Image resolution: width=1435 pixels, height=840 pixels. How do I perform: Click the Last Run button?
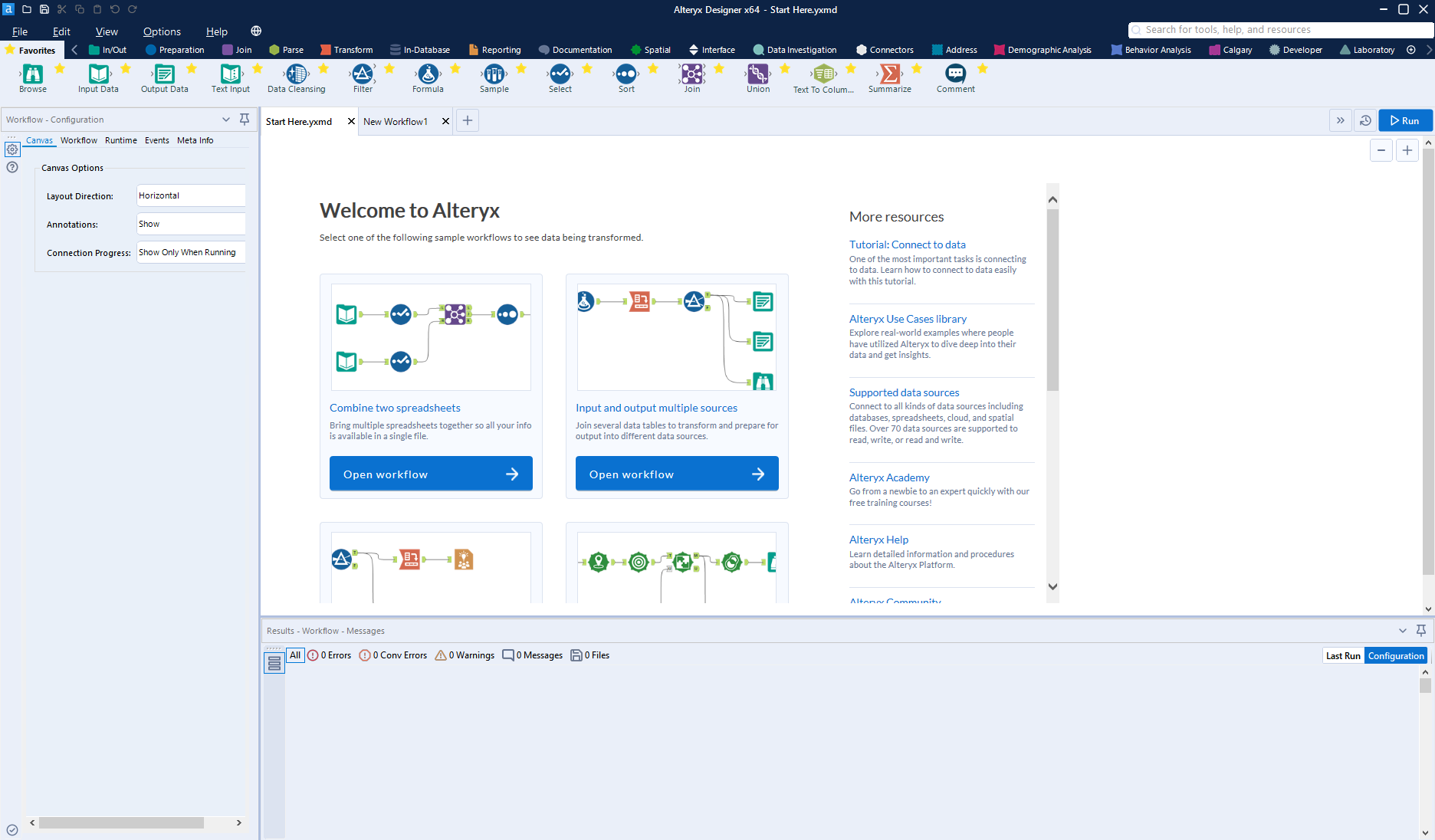coord(1343,655)
